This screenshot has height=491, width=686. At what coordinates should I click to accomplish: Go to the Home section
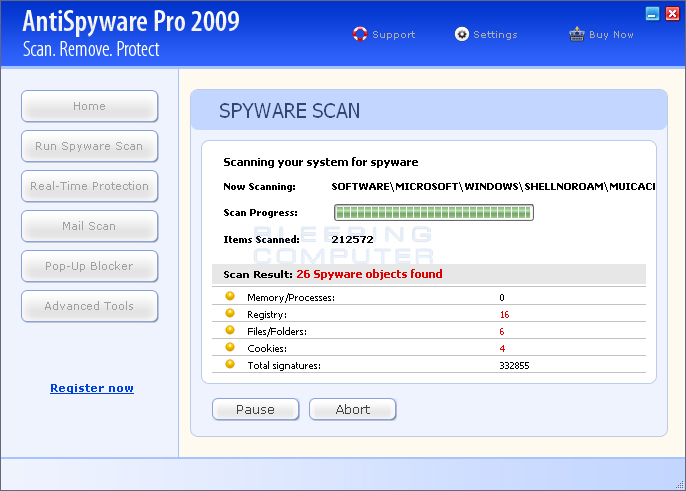click(x=89, y=106)
